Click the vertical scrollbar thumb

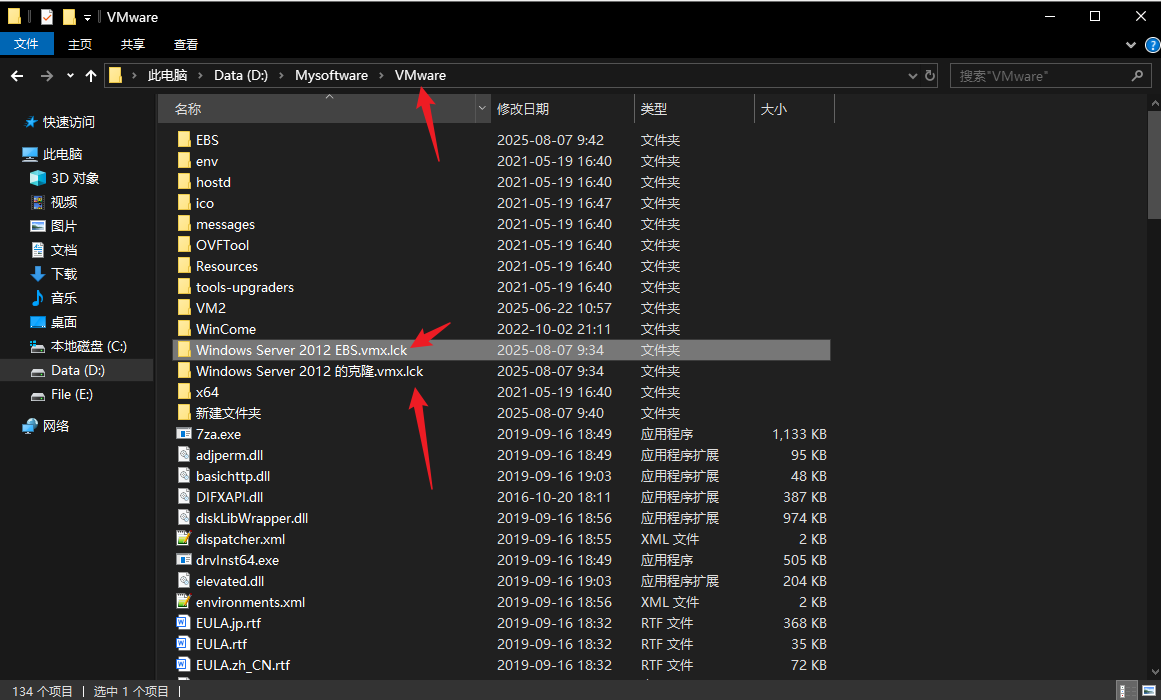[1154, 164]
